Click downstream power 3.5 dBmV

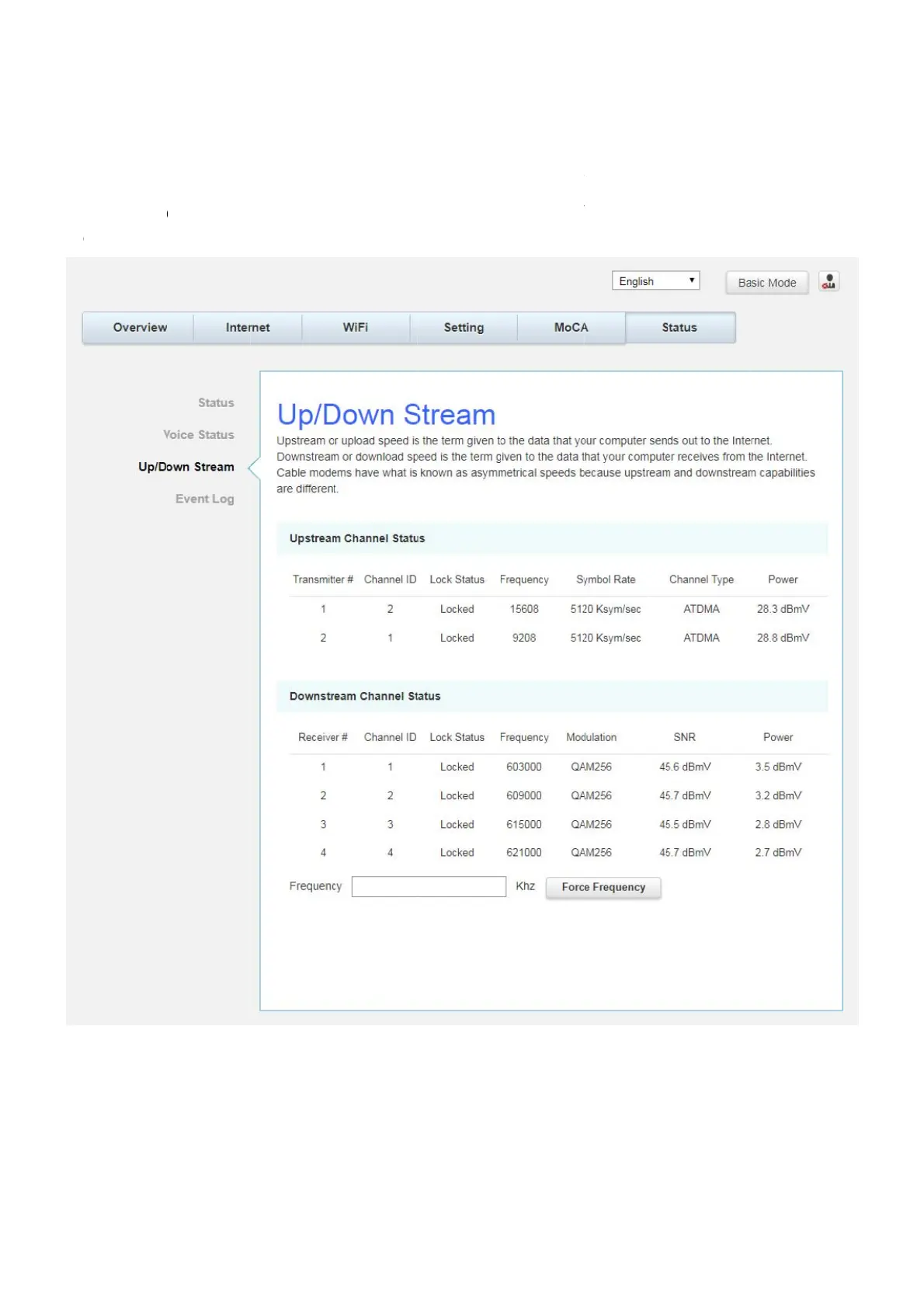[778, 767]
